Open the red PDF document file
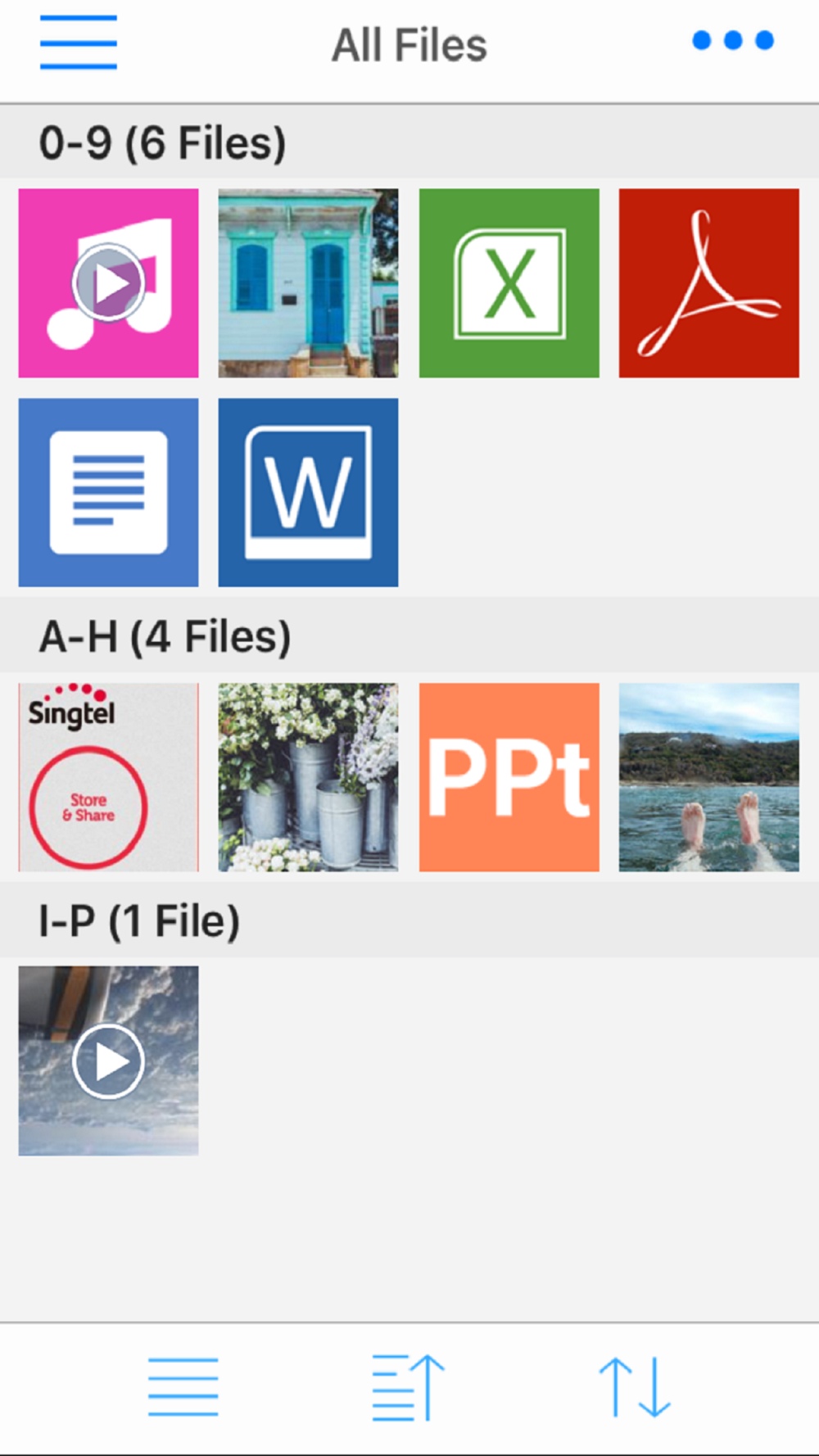This screenshot has height=1456, width=819. pos(708,283)
